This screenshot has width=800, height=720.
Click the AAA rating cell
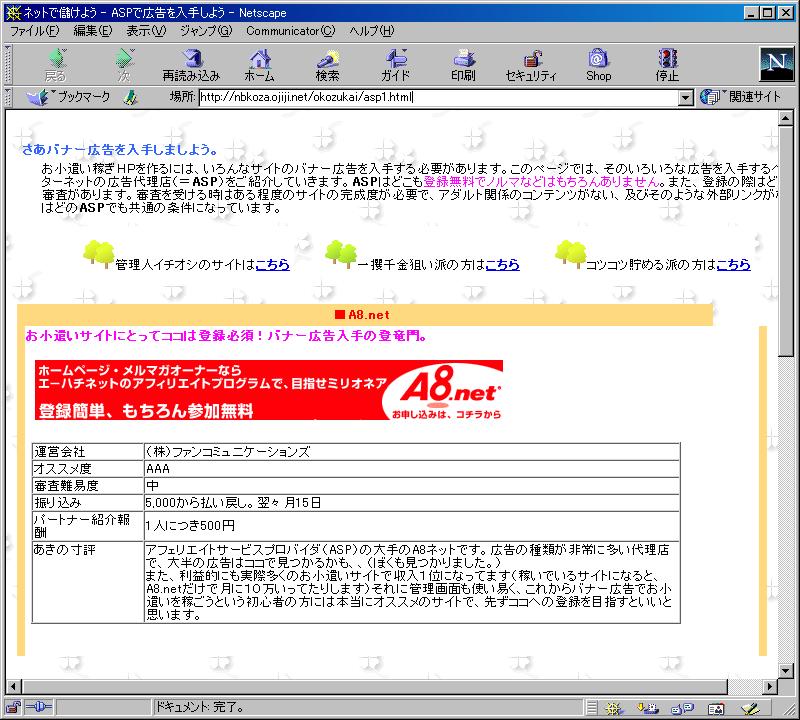click(412, 468)
